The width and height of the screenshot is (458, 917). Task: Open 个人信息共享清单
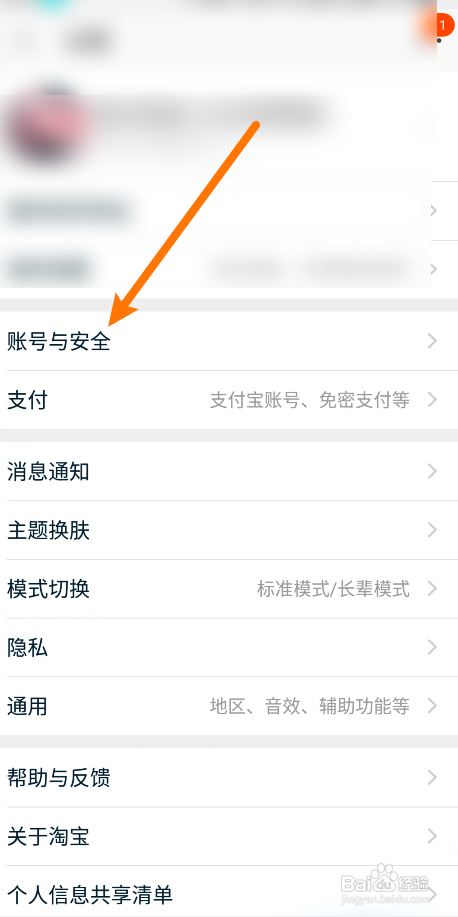click(x=229, y=891)
